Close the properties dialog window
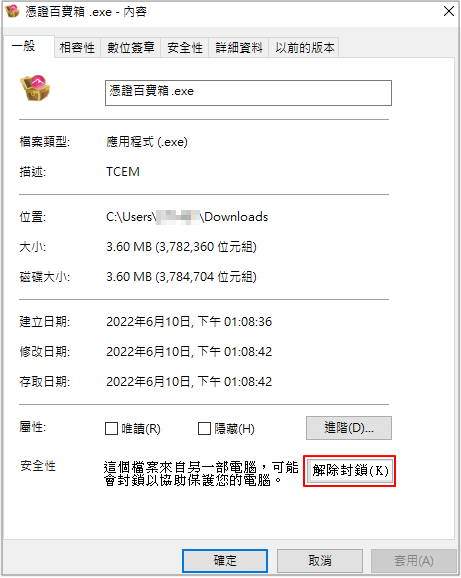This screenshot has height=578, width=461. point(448,11)
